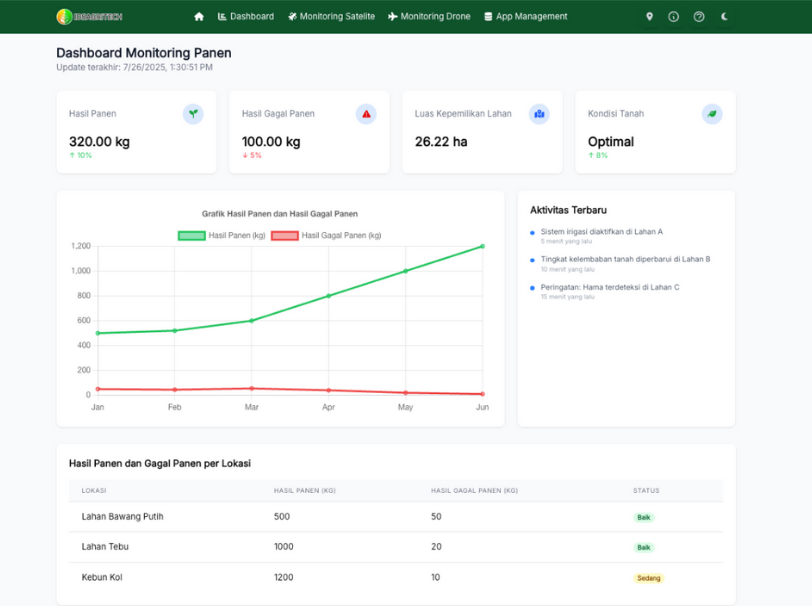
Task: Click the Kondisi Tanah leaf icon
Action: 712,114
